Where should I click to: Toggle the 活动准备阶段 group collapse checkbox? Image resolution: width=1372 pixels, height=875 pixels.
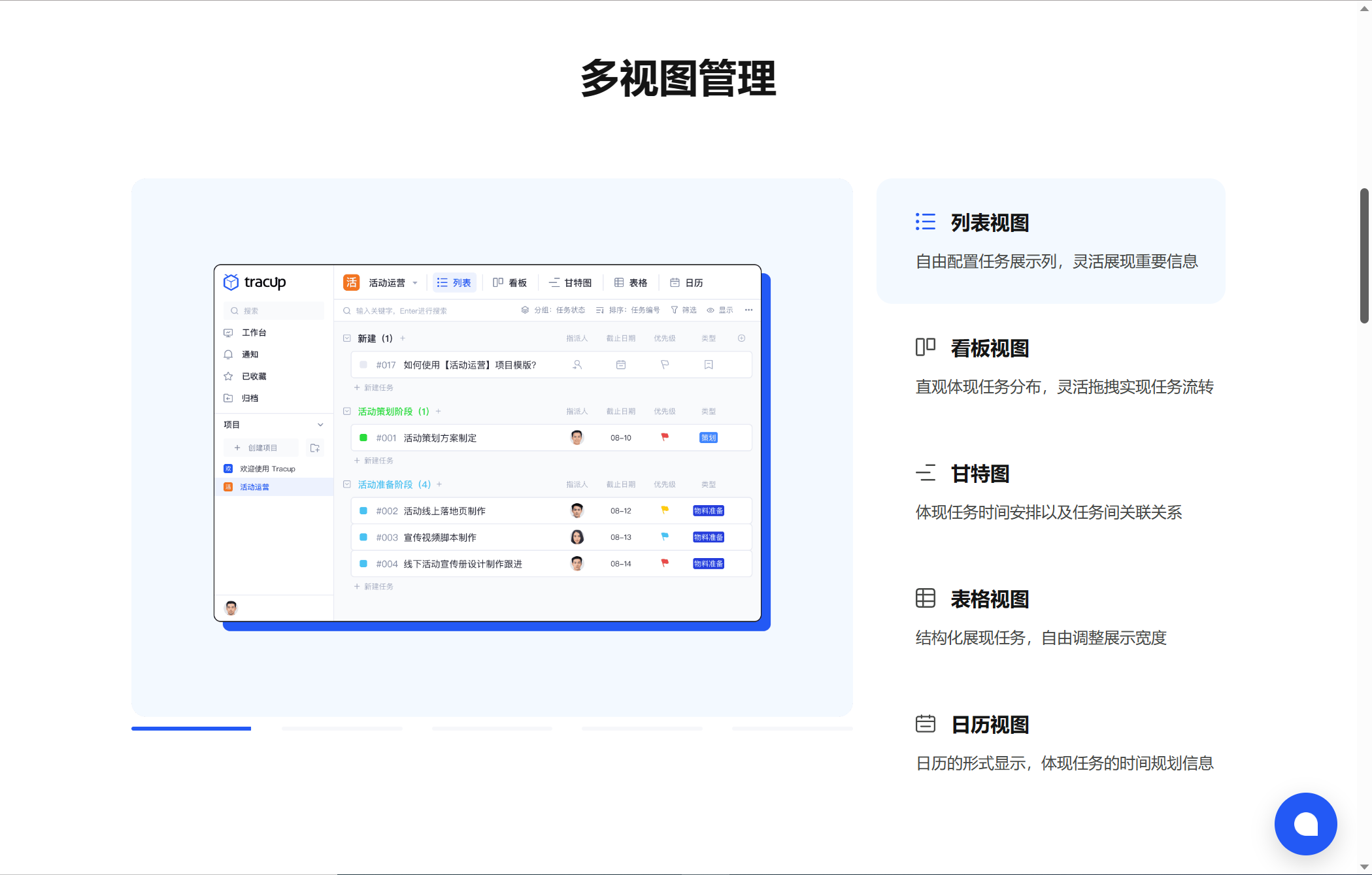pos(347,484)
